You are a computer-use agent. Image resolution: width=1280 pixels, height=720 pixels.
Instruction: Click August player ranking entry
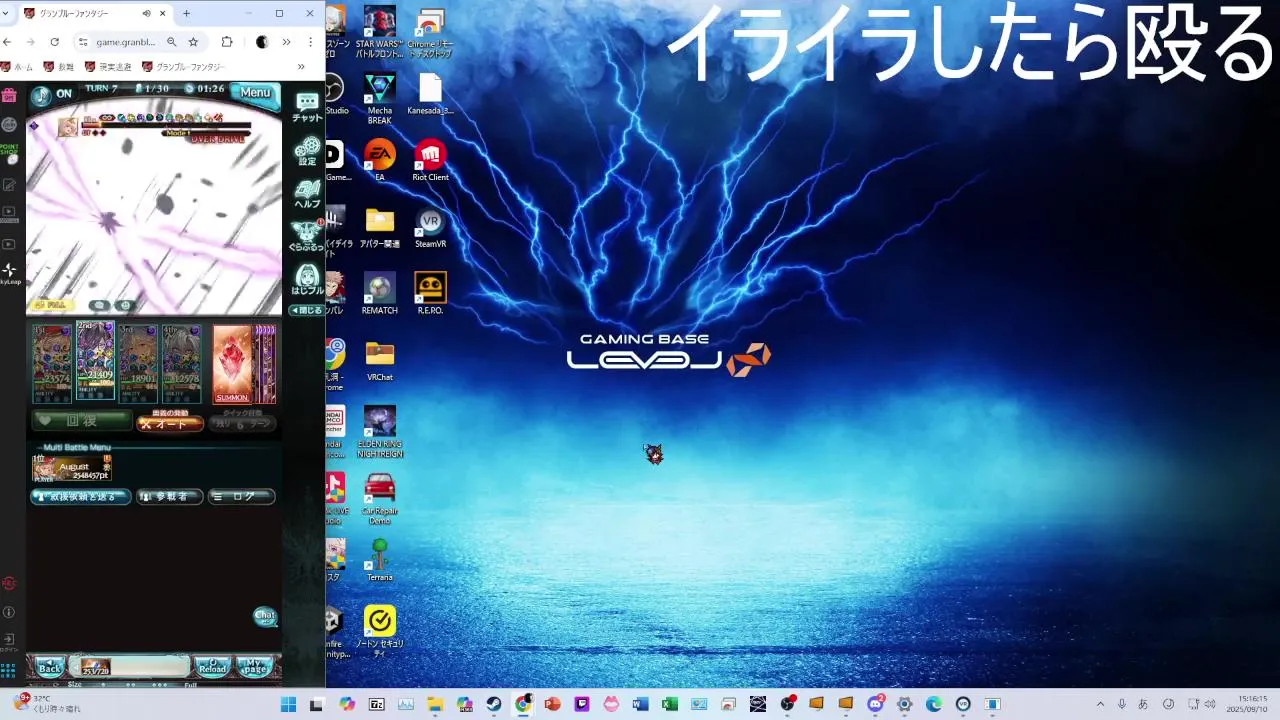(71, 468)
